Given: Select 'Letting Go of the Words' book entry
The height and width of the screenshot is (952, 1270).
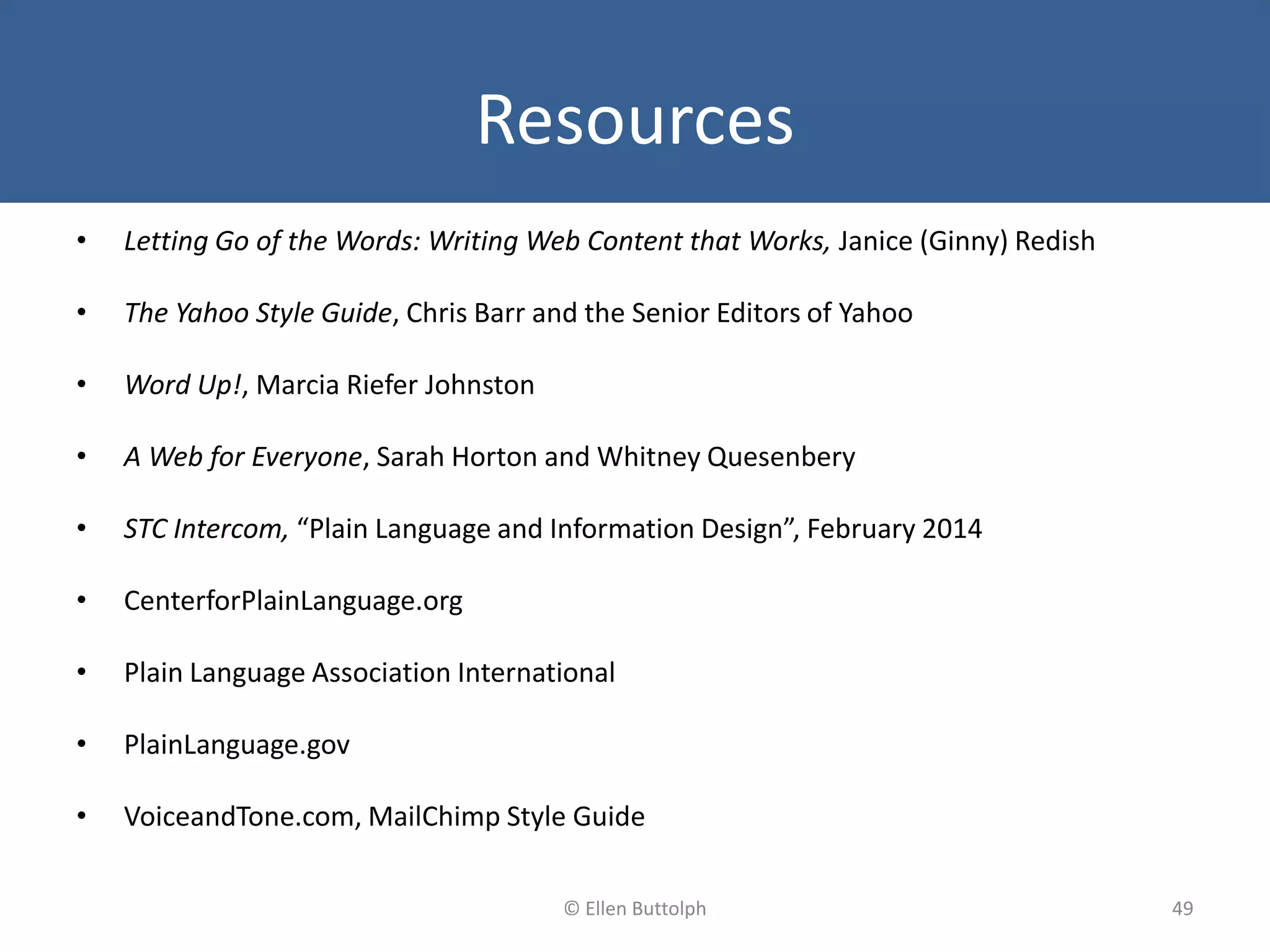Looking at the screenshot, I should (610, 241).
